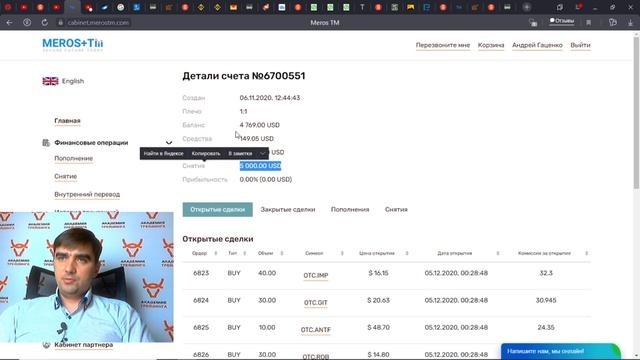Viewport: 640px width, 360px height.
Task: Sort table by the Цена открытия column arrows
Action: click(x=407, y=253)
